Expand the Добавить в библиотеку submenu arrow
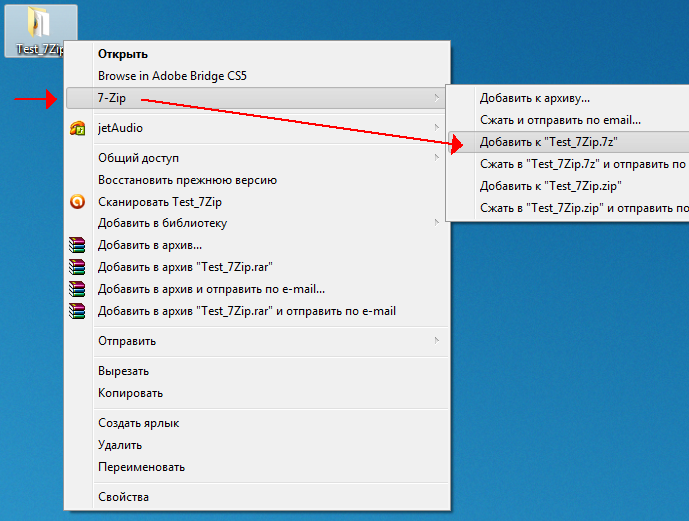This screenshot has height=521, width=689. [436, 223]
